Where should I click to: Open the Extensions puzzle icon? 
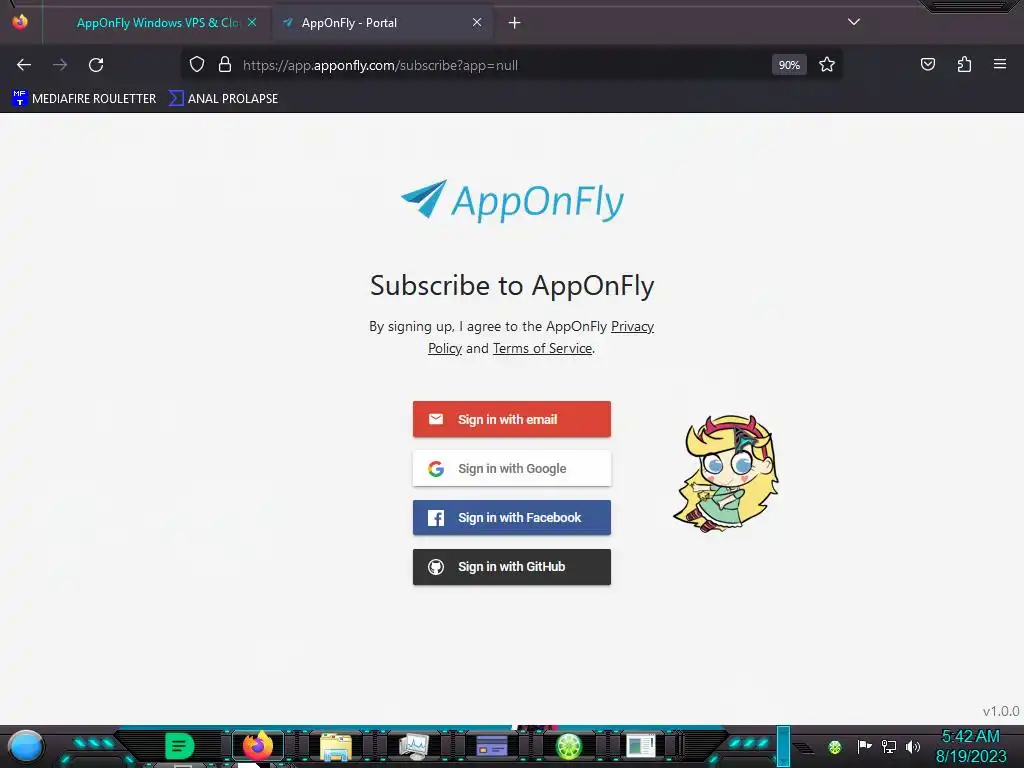(964, 64)
